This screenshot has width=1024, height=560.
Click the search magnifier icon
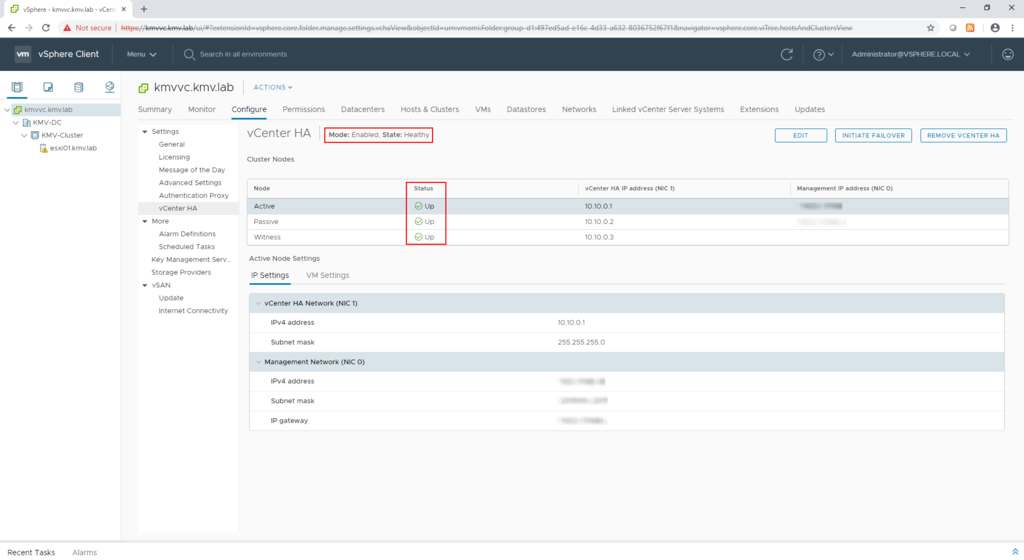point(189,54)
